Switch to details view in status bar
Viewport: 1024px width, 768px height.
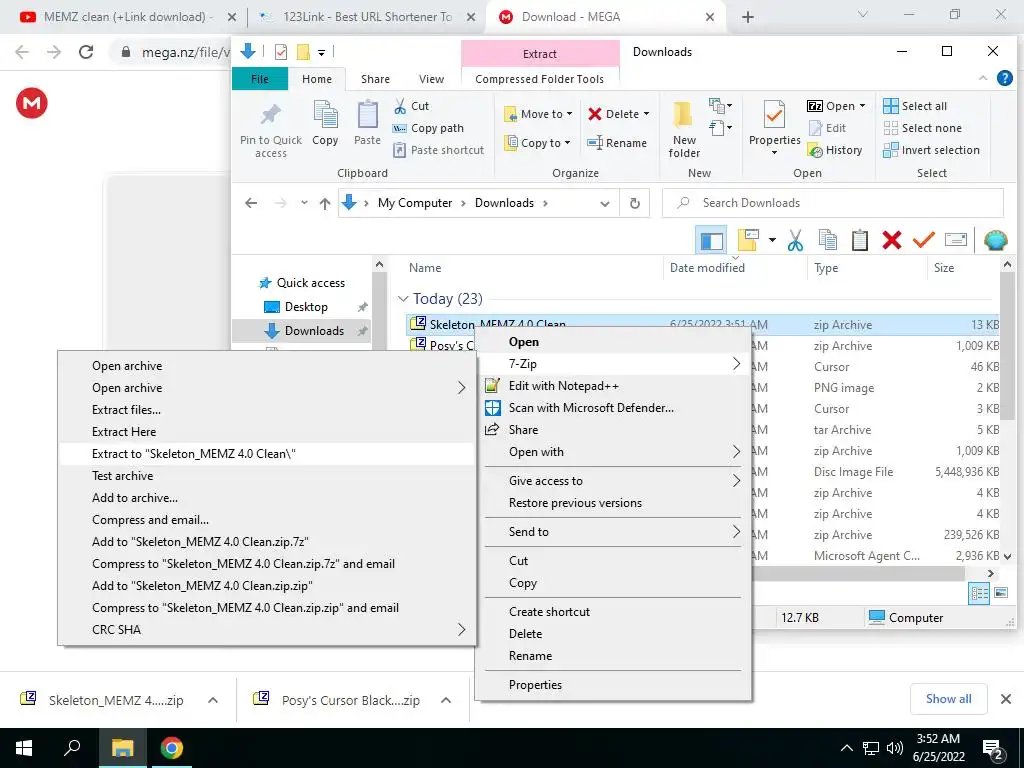coord(979,594)
